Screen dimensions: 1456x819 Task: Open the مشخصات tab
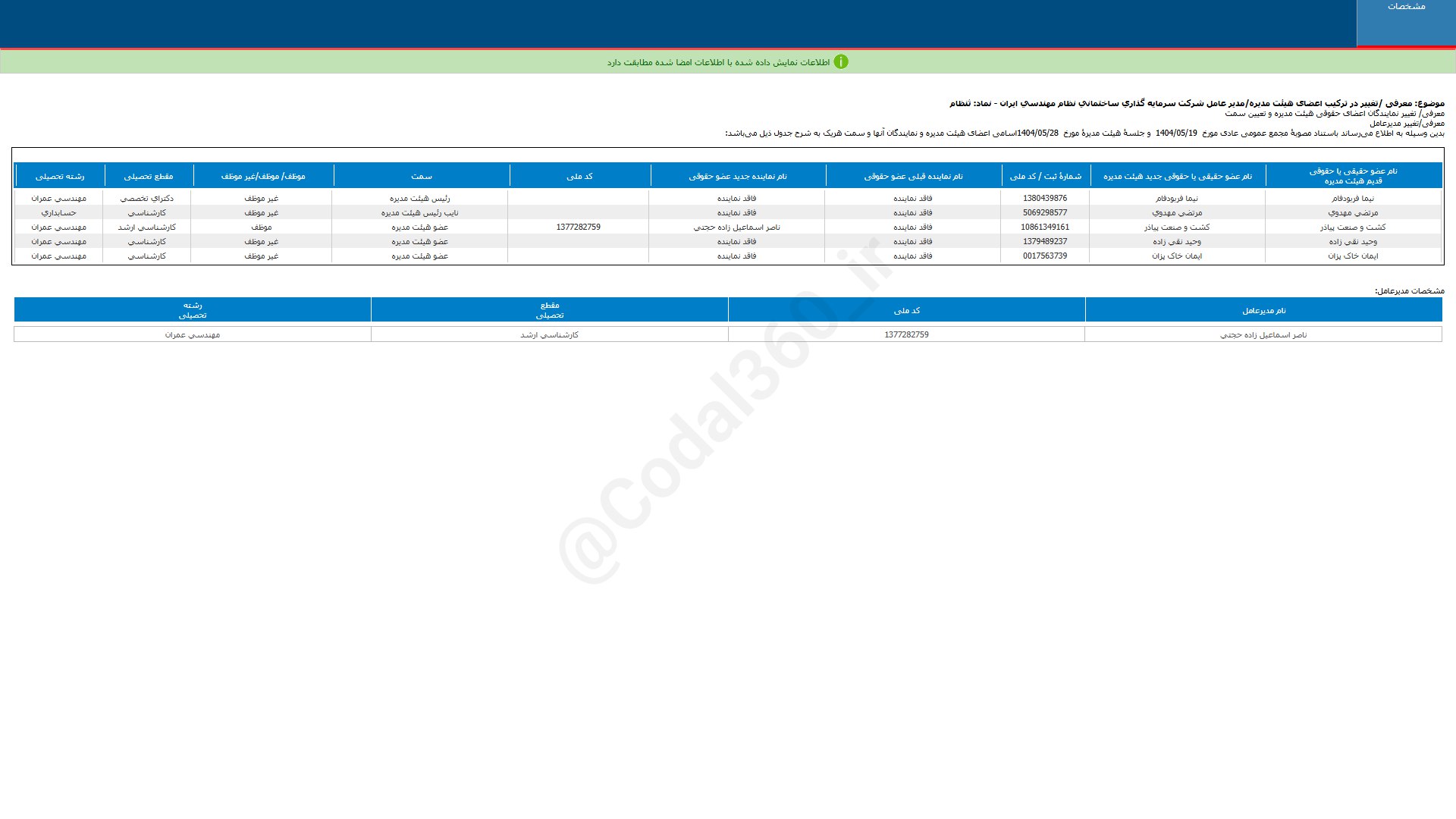1406,23
